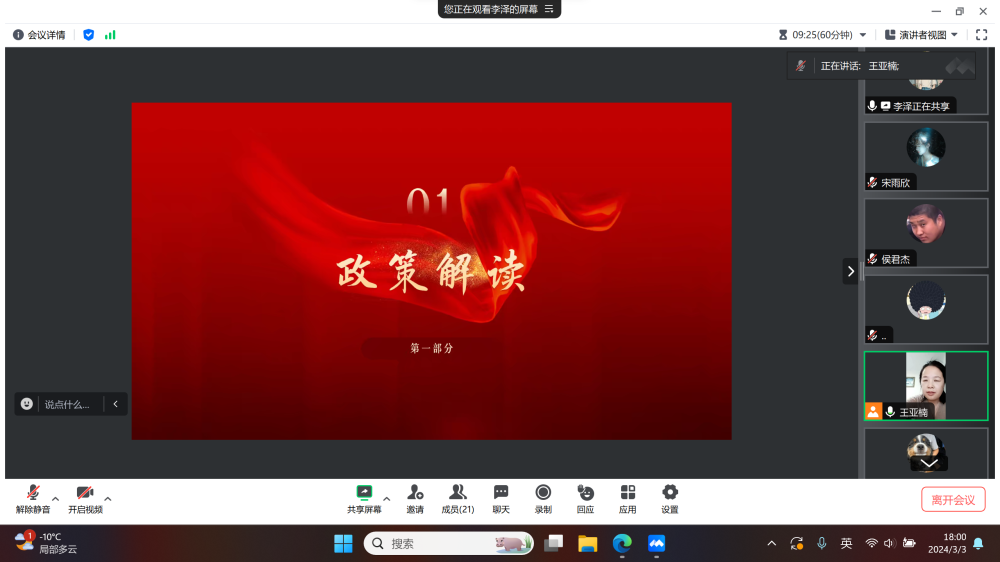Select 侯君杰 participant thumbnail
Image resolution: width=1000 pixels, height=562 pixels.
[x=926, y=233]
